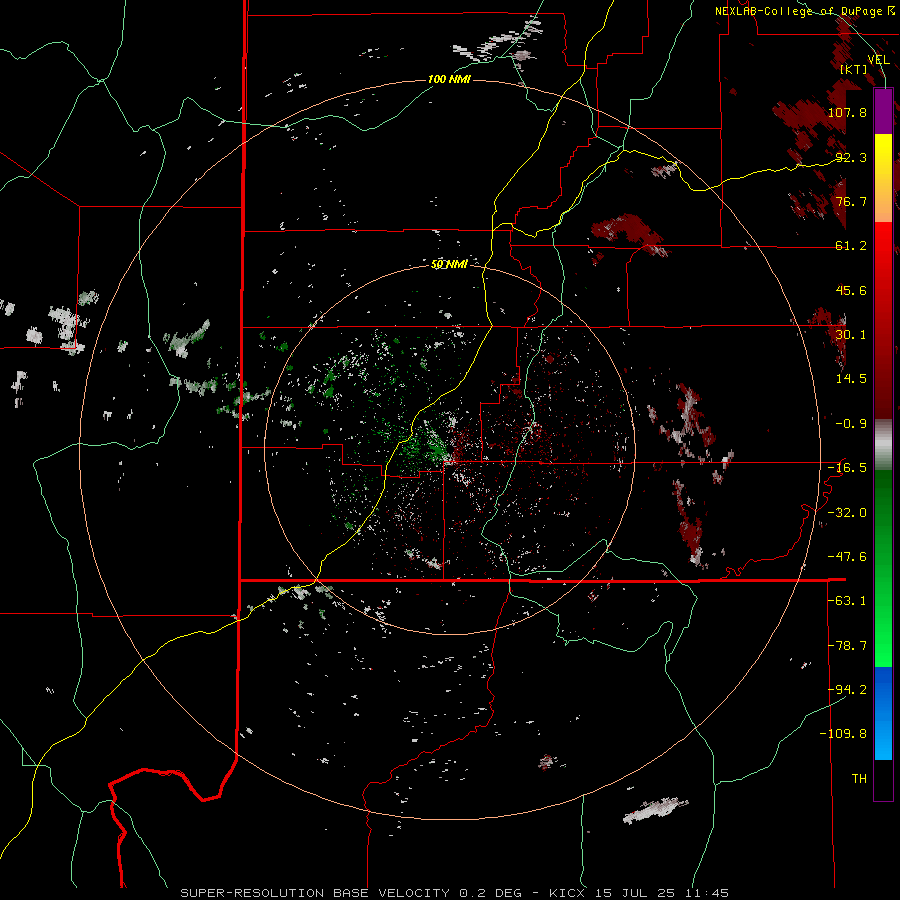Select the -0.9 velocity scale value

pyautogui.click(x=851, y=424)
